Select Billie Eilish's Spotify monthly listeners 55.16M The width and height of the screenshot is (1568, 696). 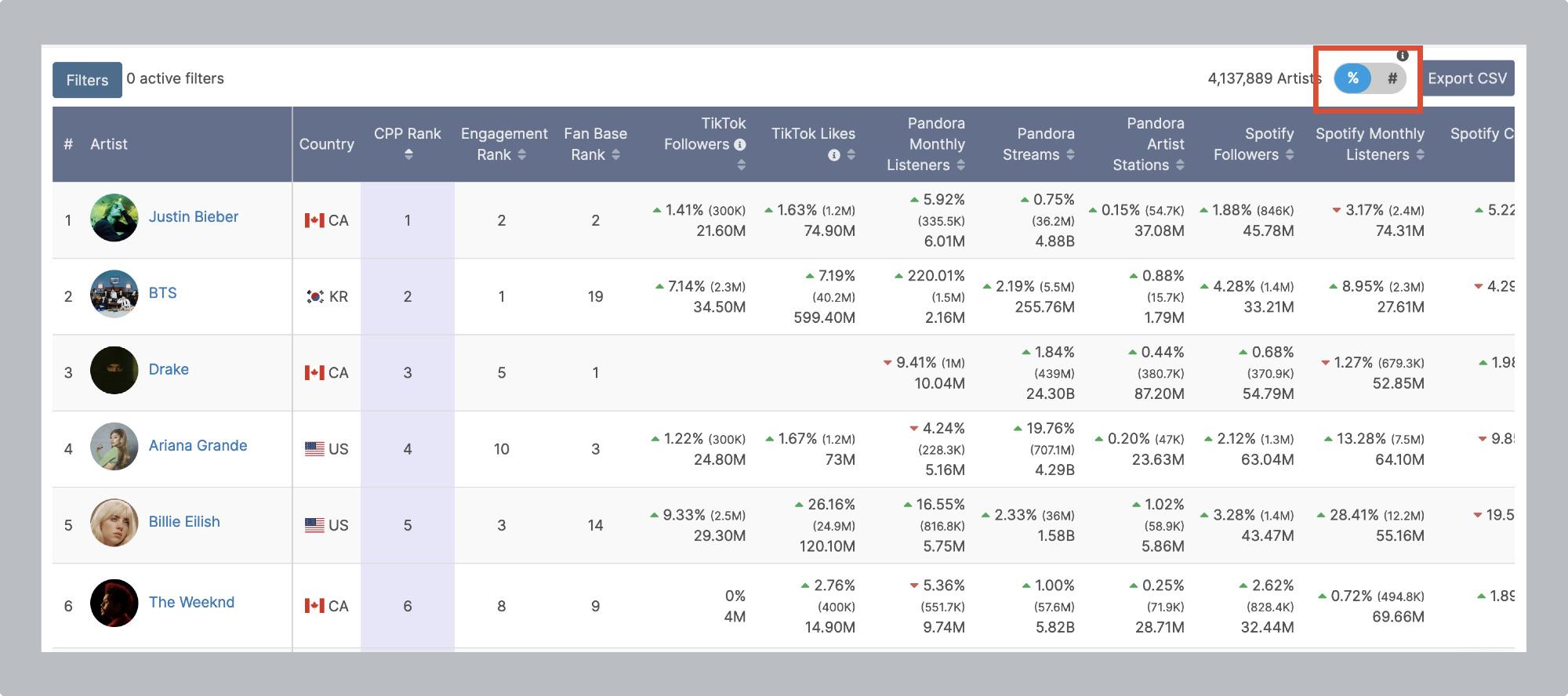pyautogui.click(x=1400, y=535)
